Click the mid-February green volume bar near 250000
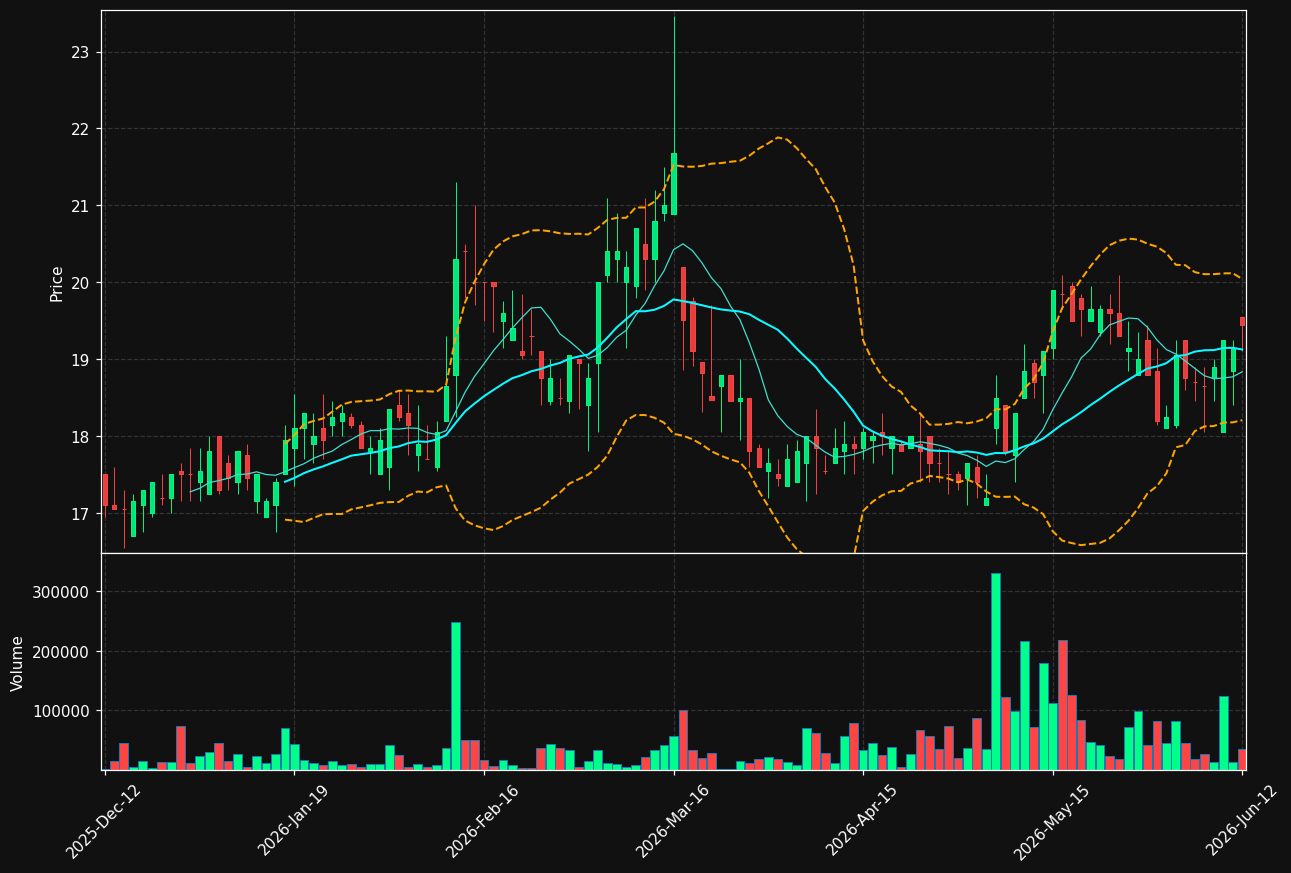1291x873 pixels. point(456,696)
